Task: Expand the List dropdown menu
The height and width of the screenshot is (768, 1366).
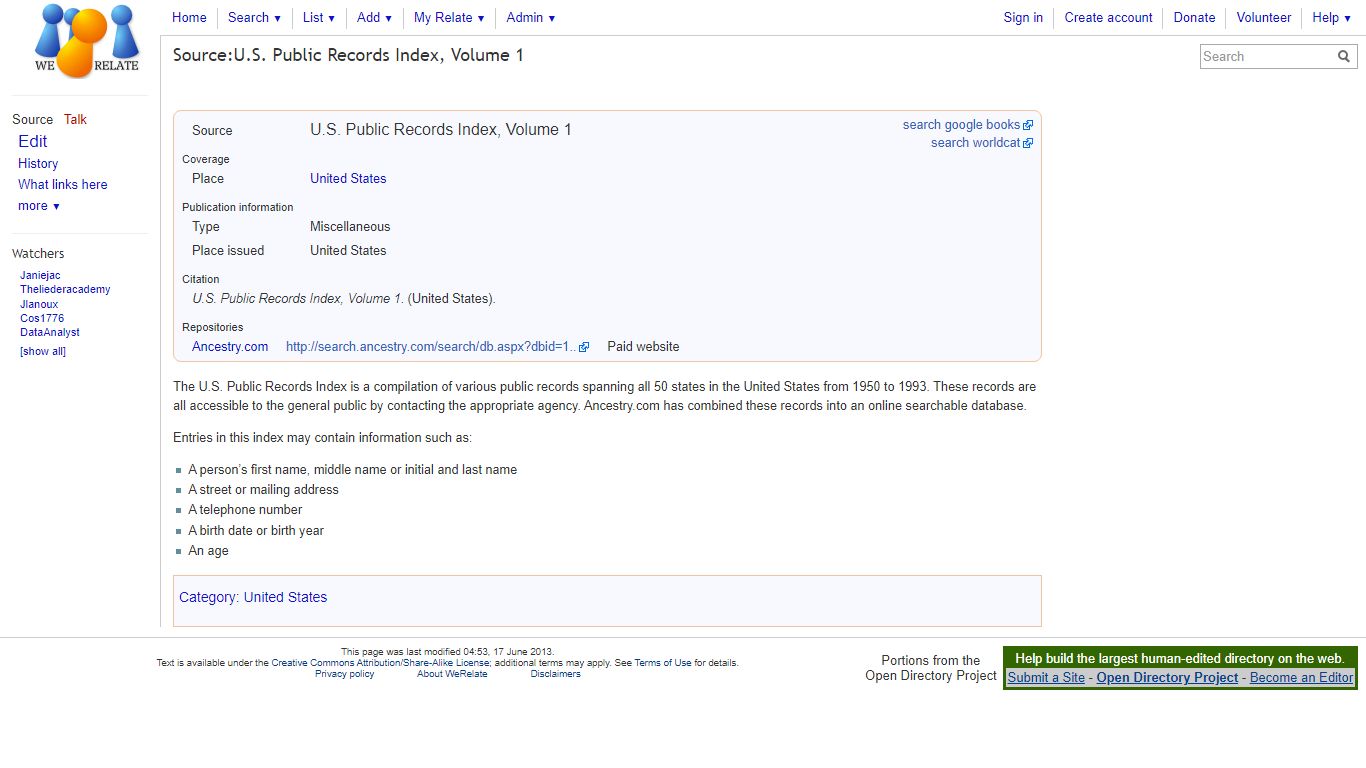Action: [x=318, y=17]
